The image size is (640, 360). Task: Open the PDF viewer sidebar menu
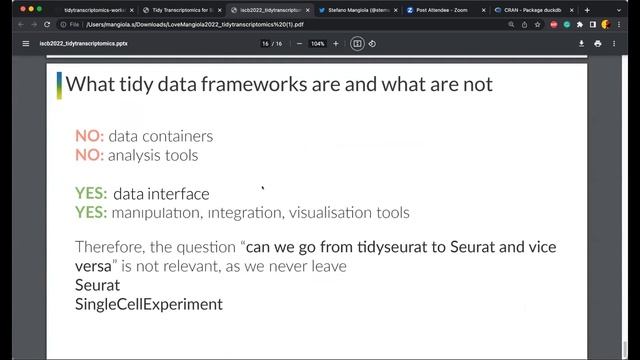[x=26, y=43]
